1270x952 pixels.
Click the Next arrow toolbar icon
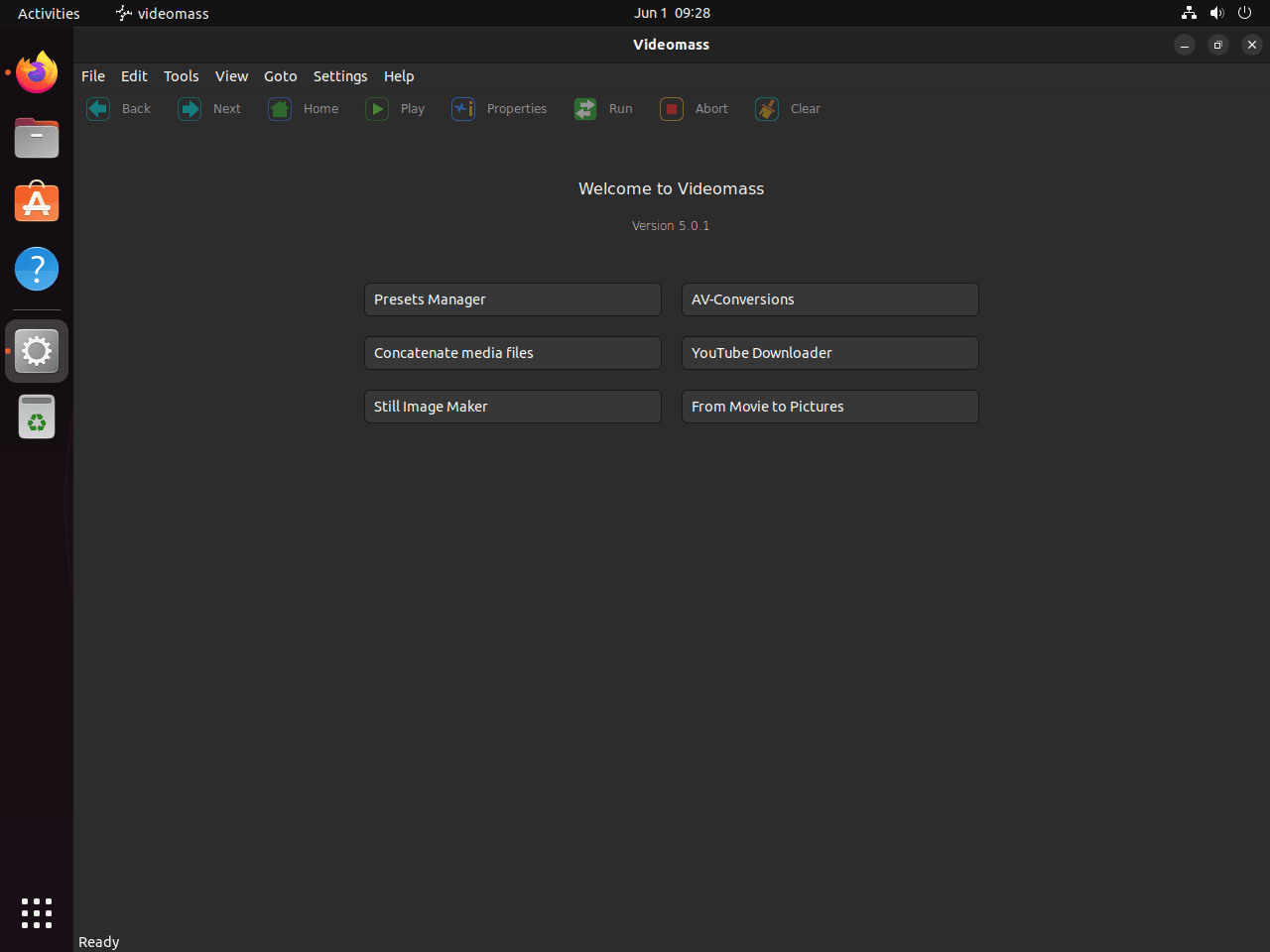[190, 109]
